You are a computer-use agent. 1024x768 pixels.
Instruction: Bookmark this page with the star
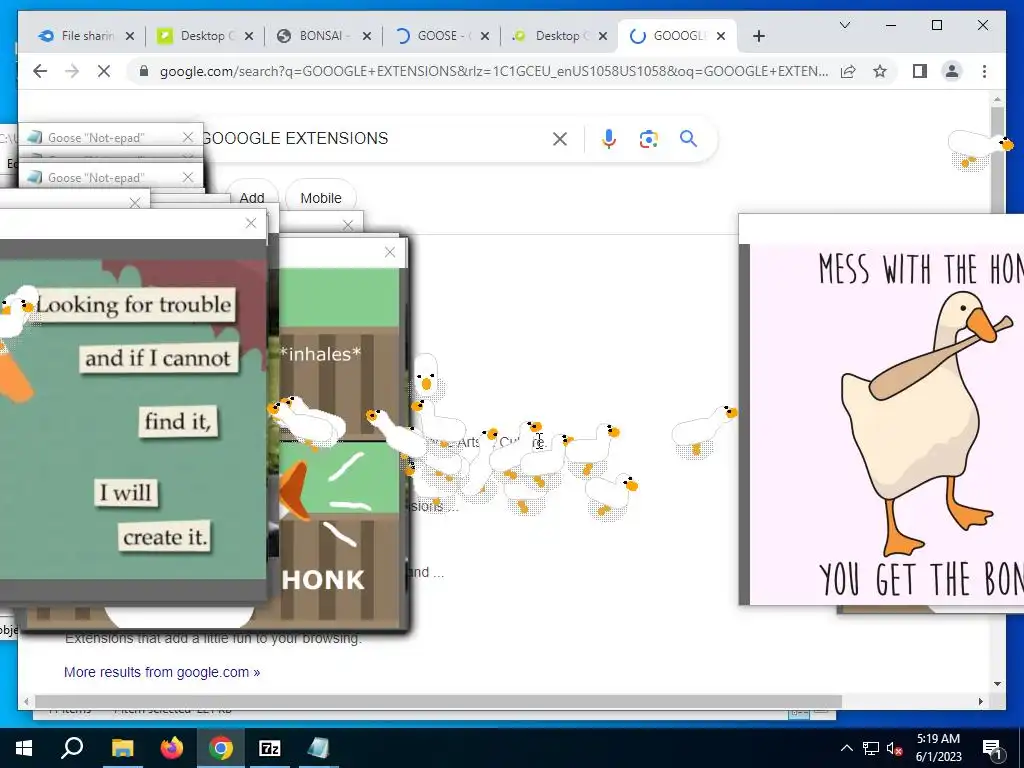click(880, 71)
